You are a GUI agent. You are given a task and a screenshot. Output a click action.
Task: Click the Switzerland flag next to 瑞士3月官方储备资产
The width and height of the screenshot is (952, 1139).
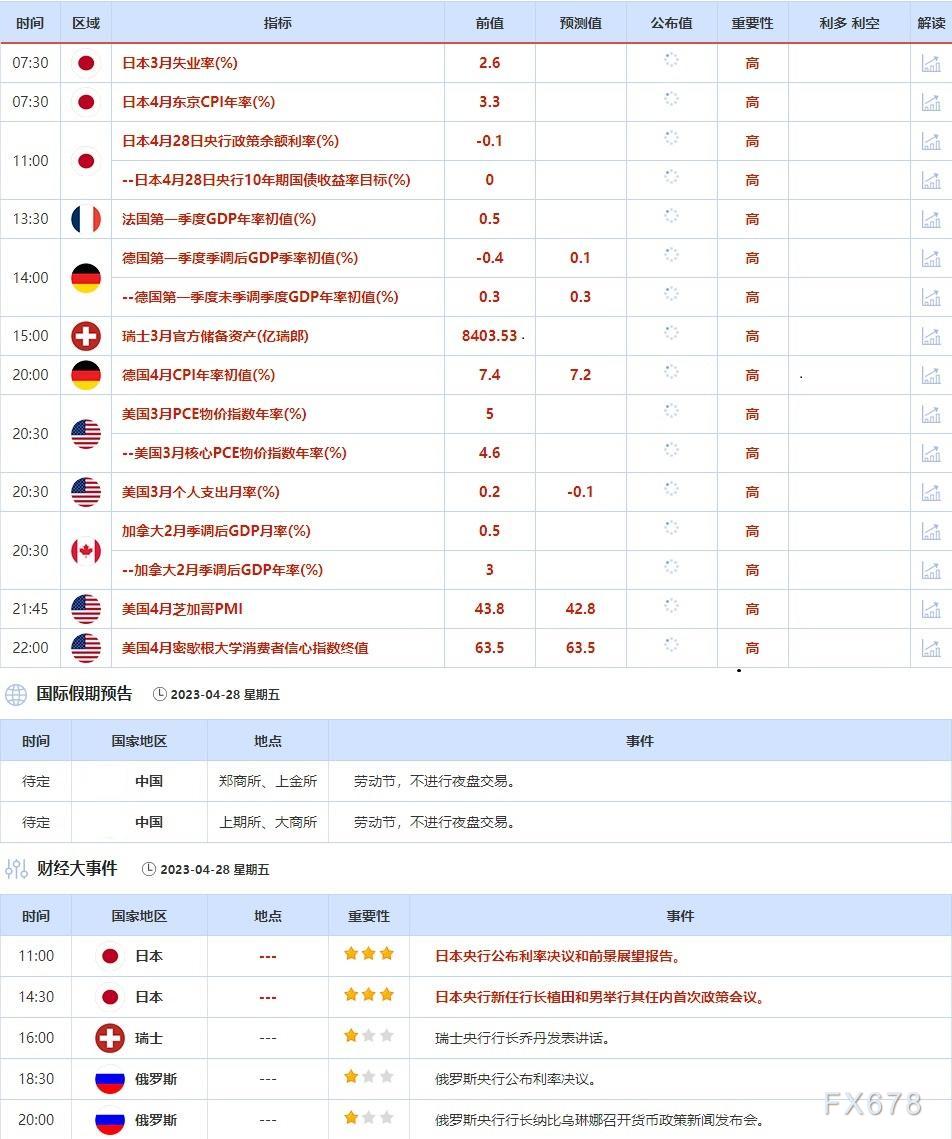tap(86, 336)
